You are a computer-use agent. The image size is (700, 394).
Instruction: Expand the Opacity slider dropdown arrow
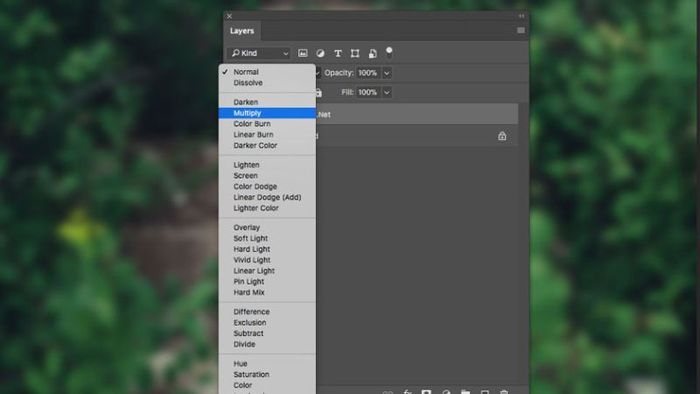click(x=387, y=73)
